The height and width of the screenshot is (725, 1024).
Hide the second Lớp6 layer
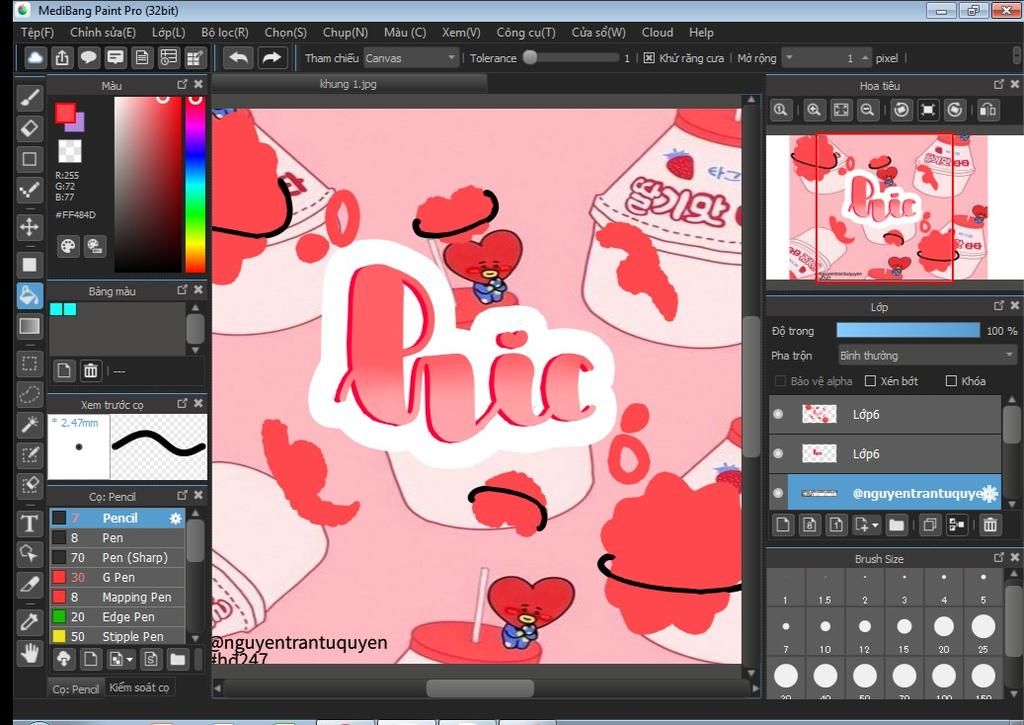coord(778,453)
